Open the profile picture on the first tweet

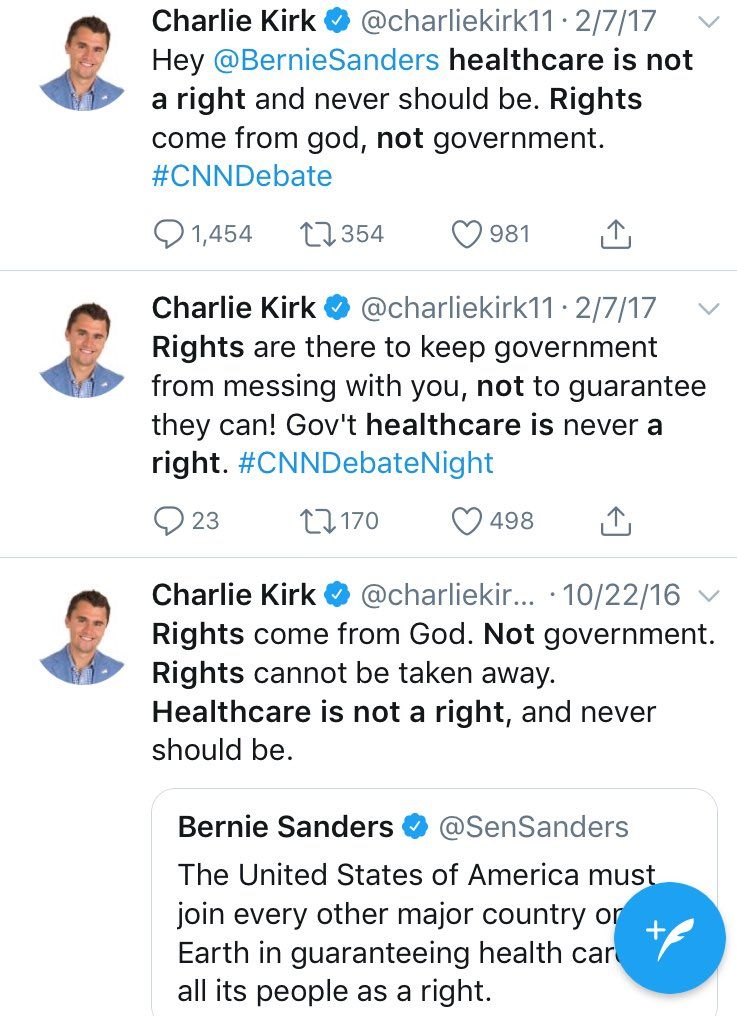pos(82,61)
